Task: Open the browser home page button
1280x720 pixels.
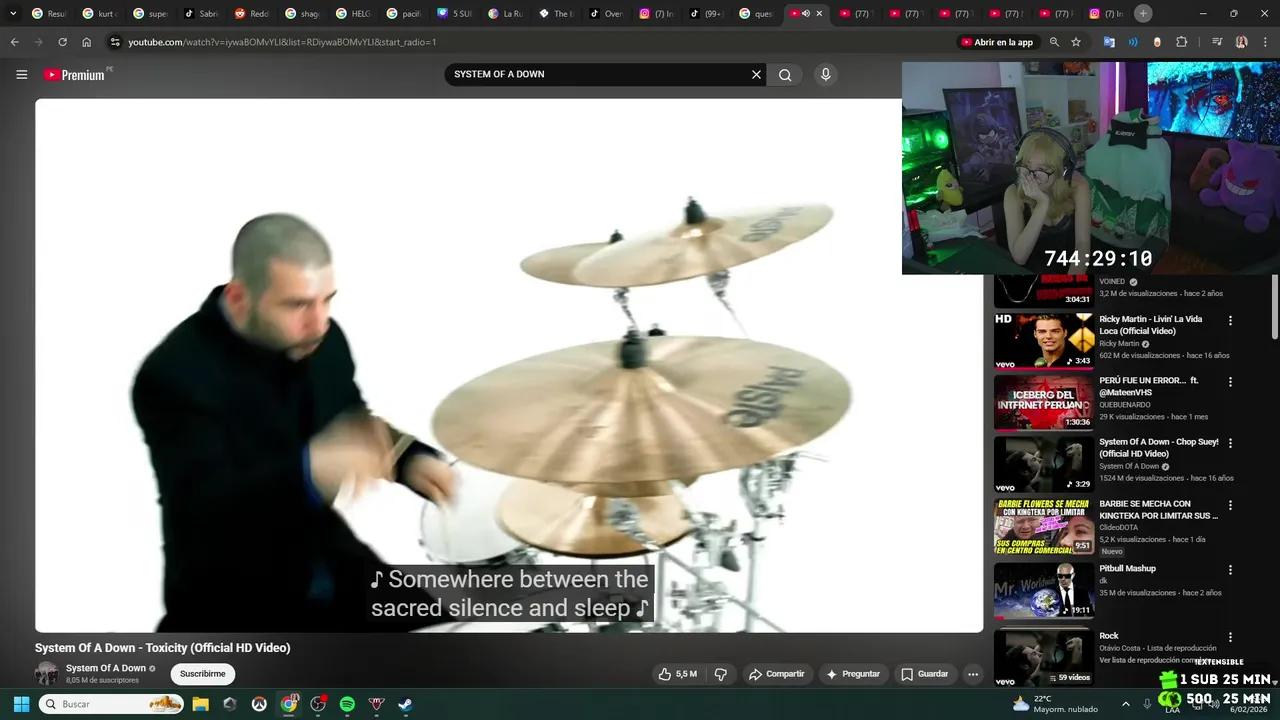Action: click(x=86, y=42)
